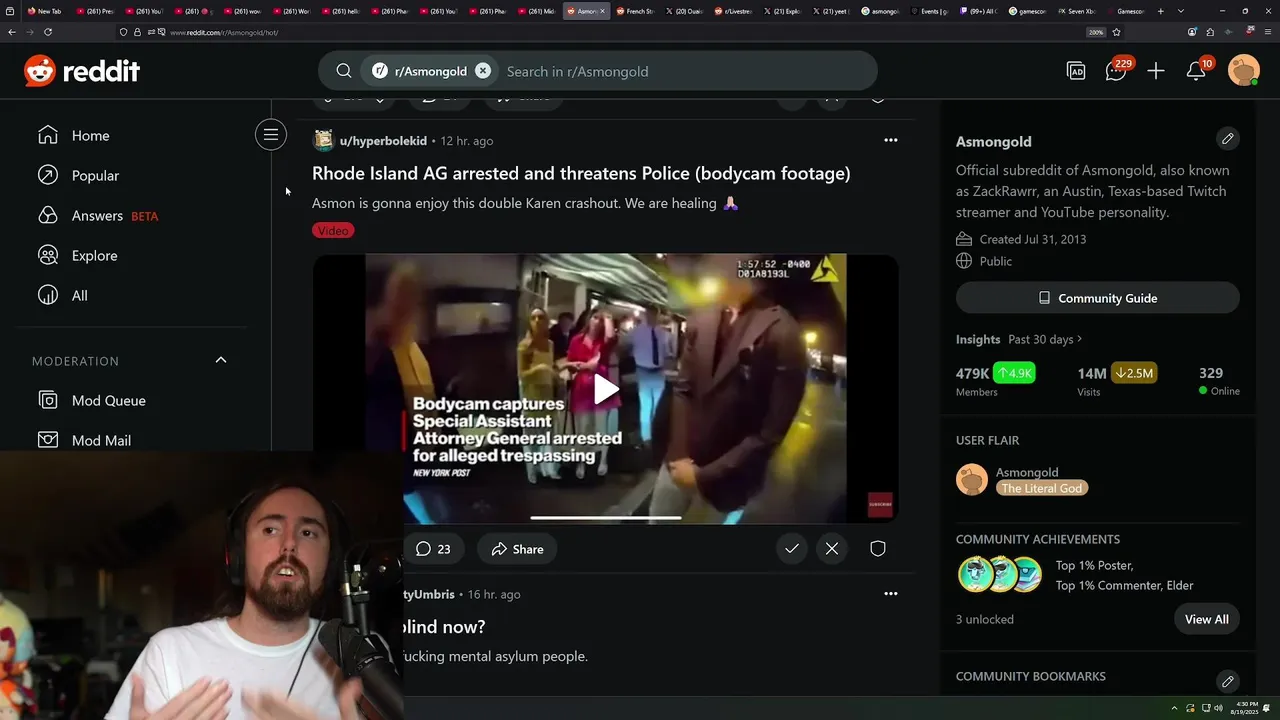The image size is (1280, 720).
Task: Reload the page
Action: coord(47,32)
